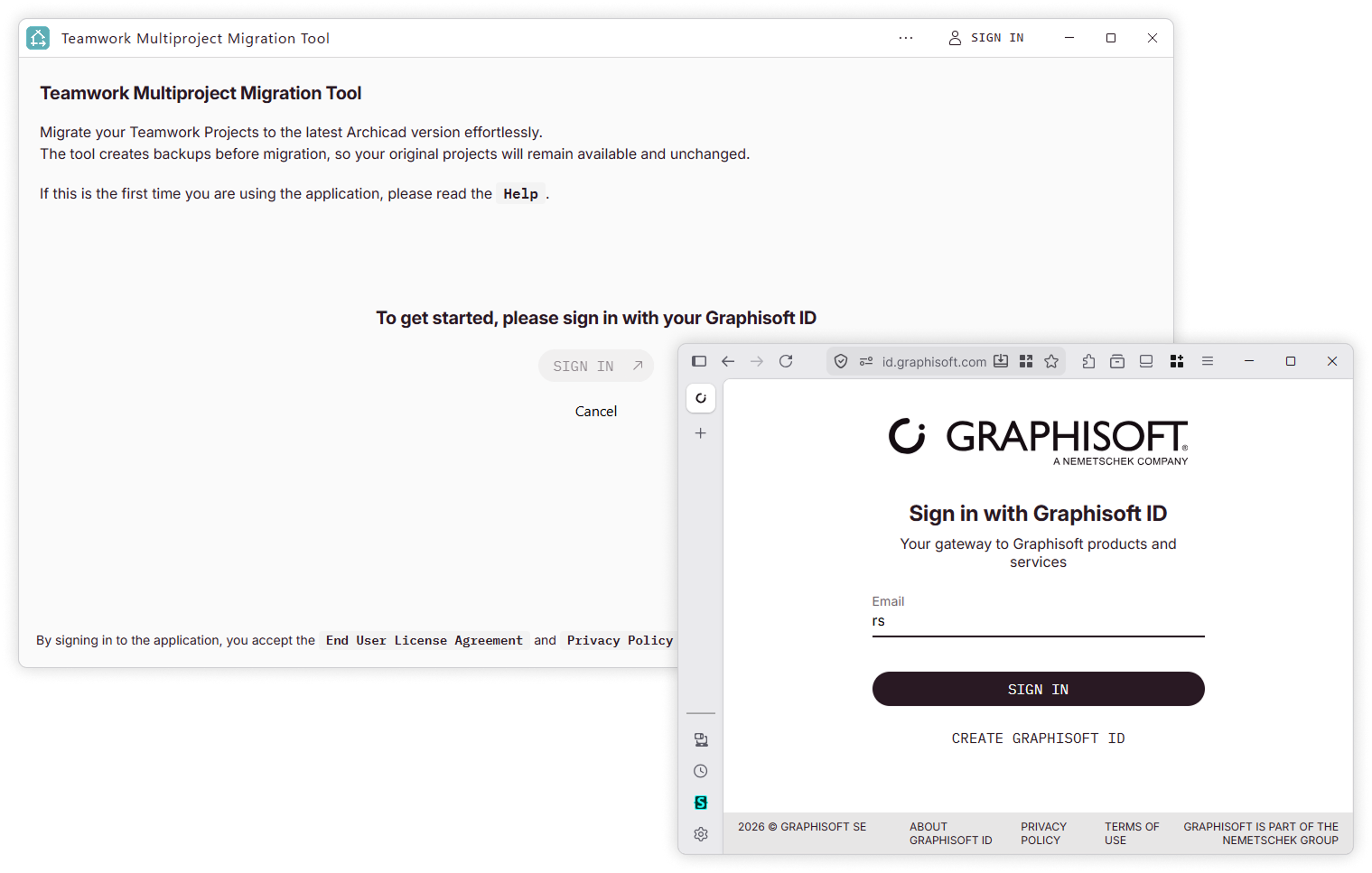Click the shield tracking protection icon
1372x873 pixels.
point(841,361)
